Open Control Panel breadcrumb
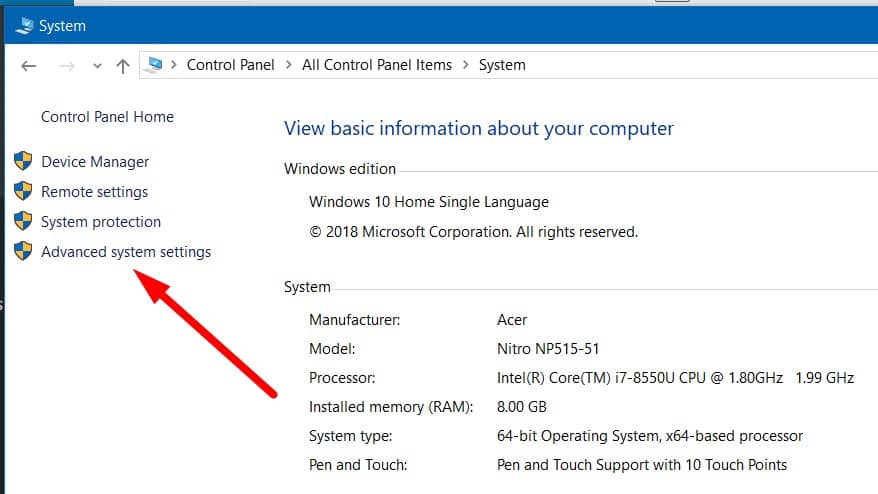 (x=231, y=65)
